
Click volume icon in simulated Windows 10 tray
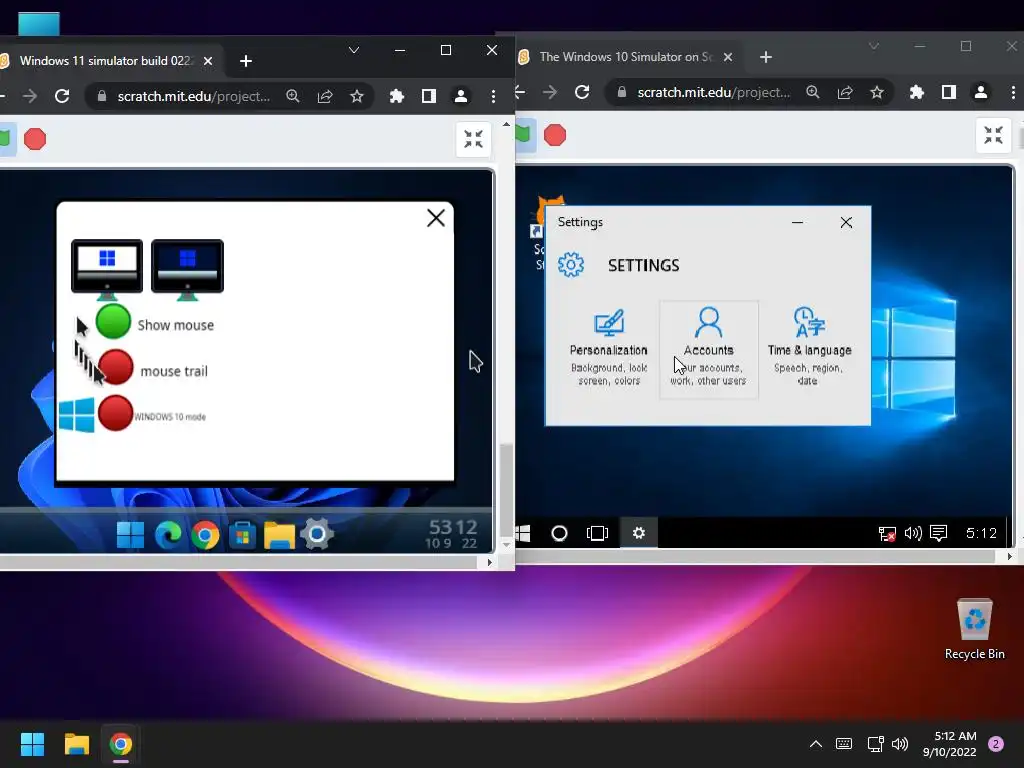pyautogui.click(x=913, y=534)
